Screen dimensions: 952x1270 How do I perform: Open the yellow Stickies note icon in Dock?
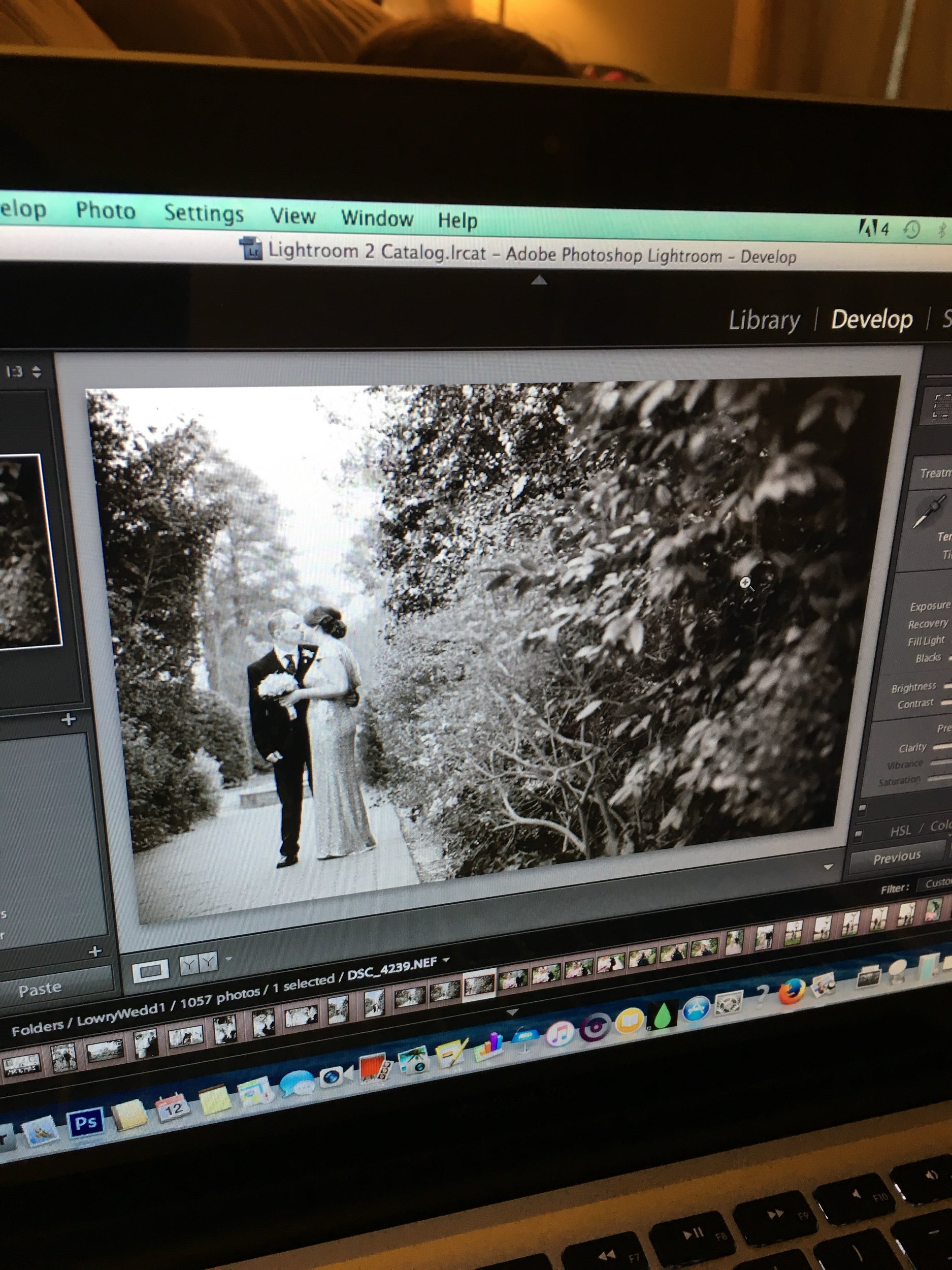pyautogui.click(x=214, y=1099)
